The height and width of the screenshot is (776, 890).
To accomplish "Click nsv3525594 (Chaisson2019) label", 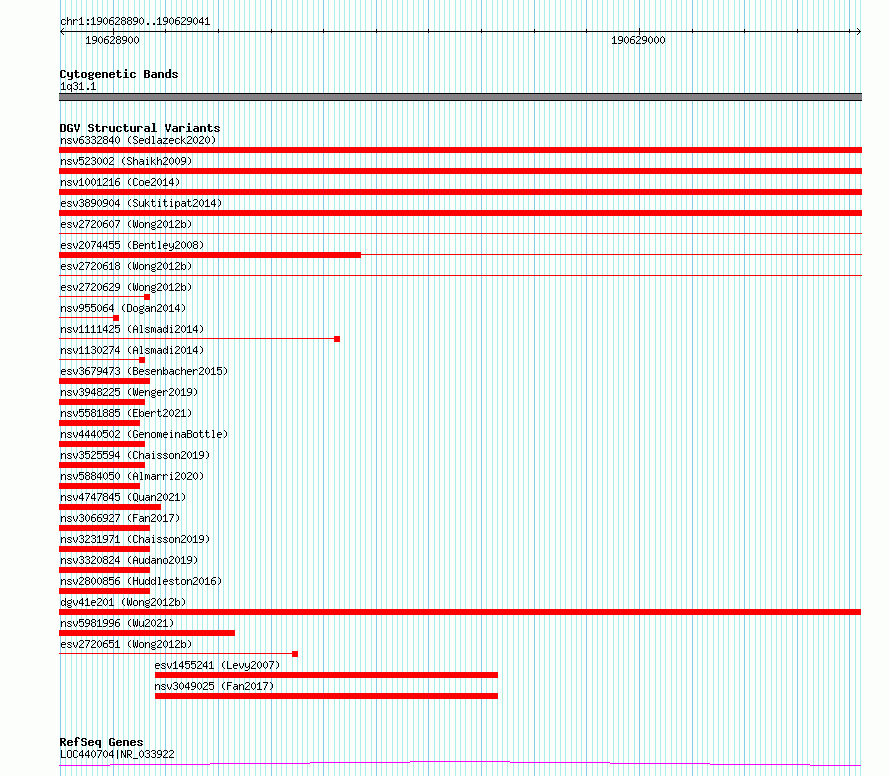I will (x=135, y=455).
